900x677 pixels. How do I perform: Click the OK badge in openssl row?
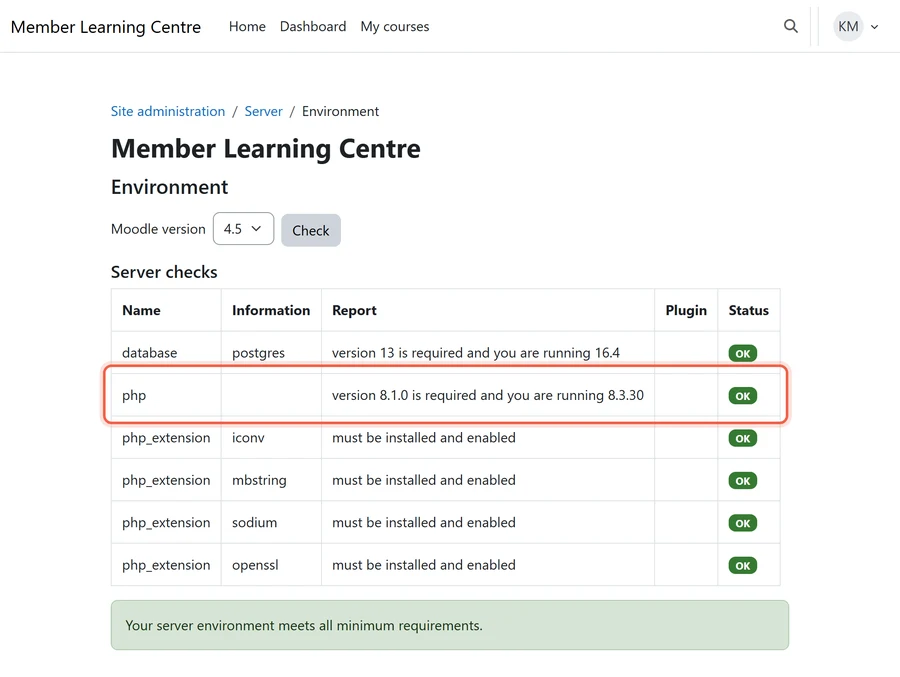click(743, 566)
